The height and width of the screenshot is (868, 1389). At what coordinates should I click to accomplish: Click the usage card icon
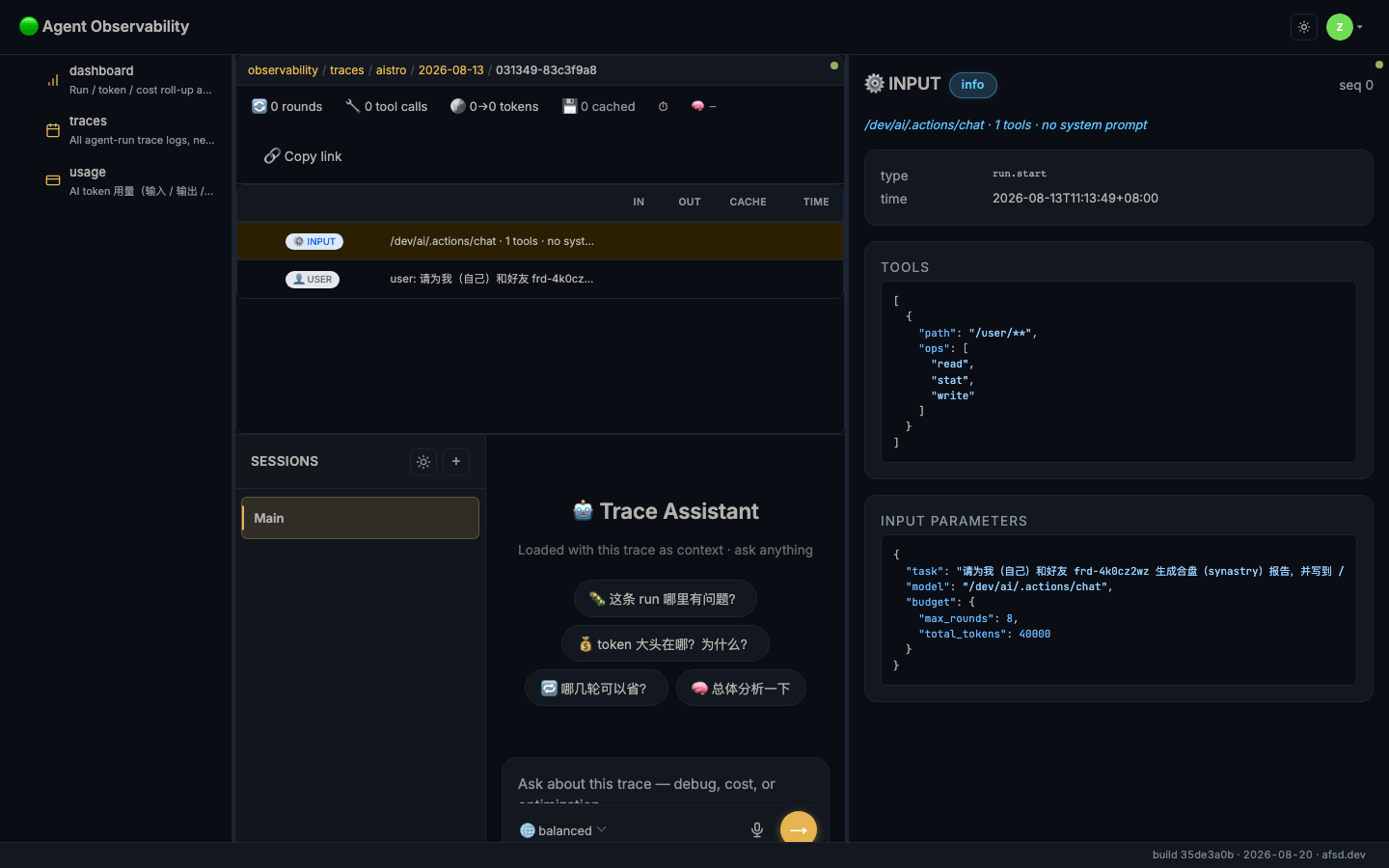coord(53,180)
